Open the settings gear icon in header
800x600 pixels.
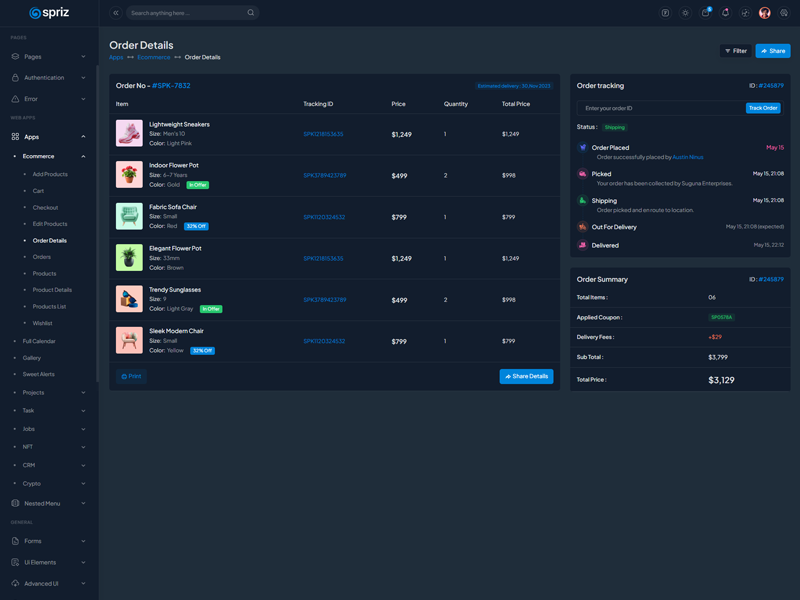coord(785,13)
